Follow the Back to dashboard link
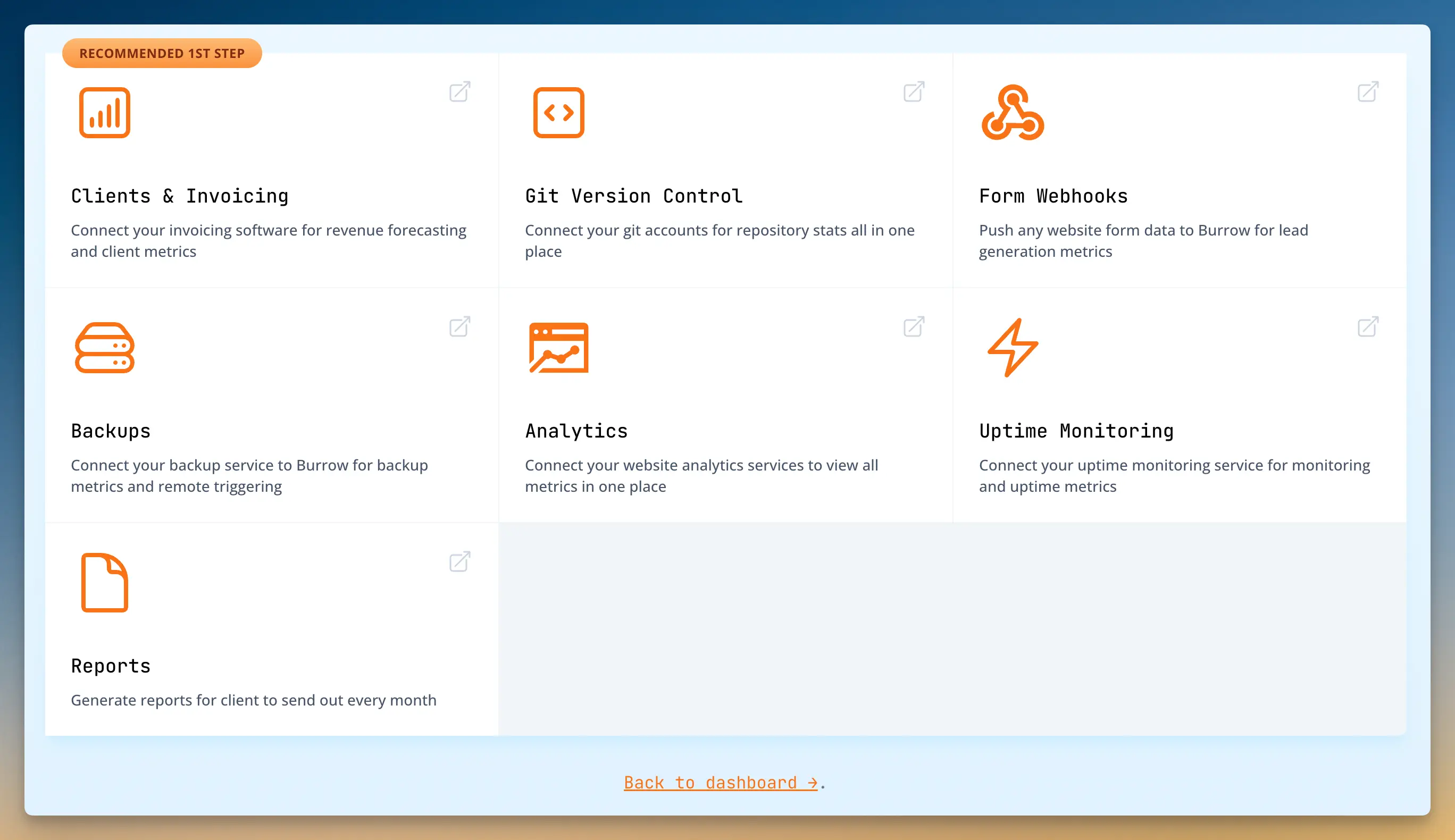Image resolution: width=1455 pixels, height=840 pixels. [721, 783]
